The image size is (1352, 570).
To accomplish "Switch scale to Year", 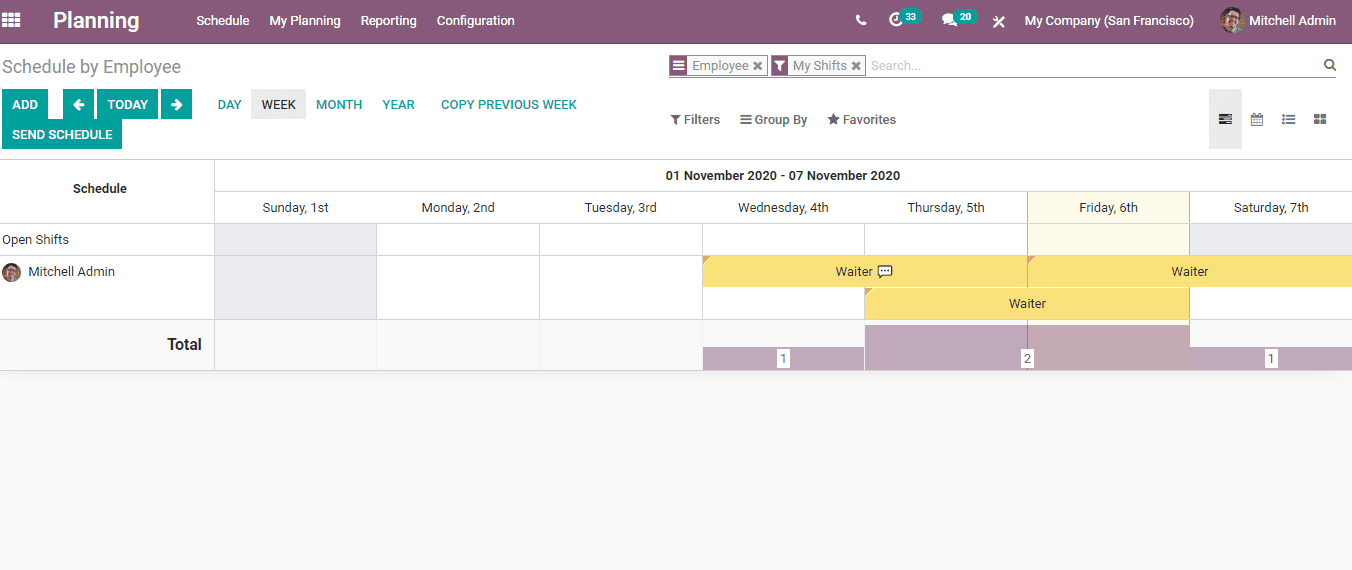I will click(398, 104).
